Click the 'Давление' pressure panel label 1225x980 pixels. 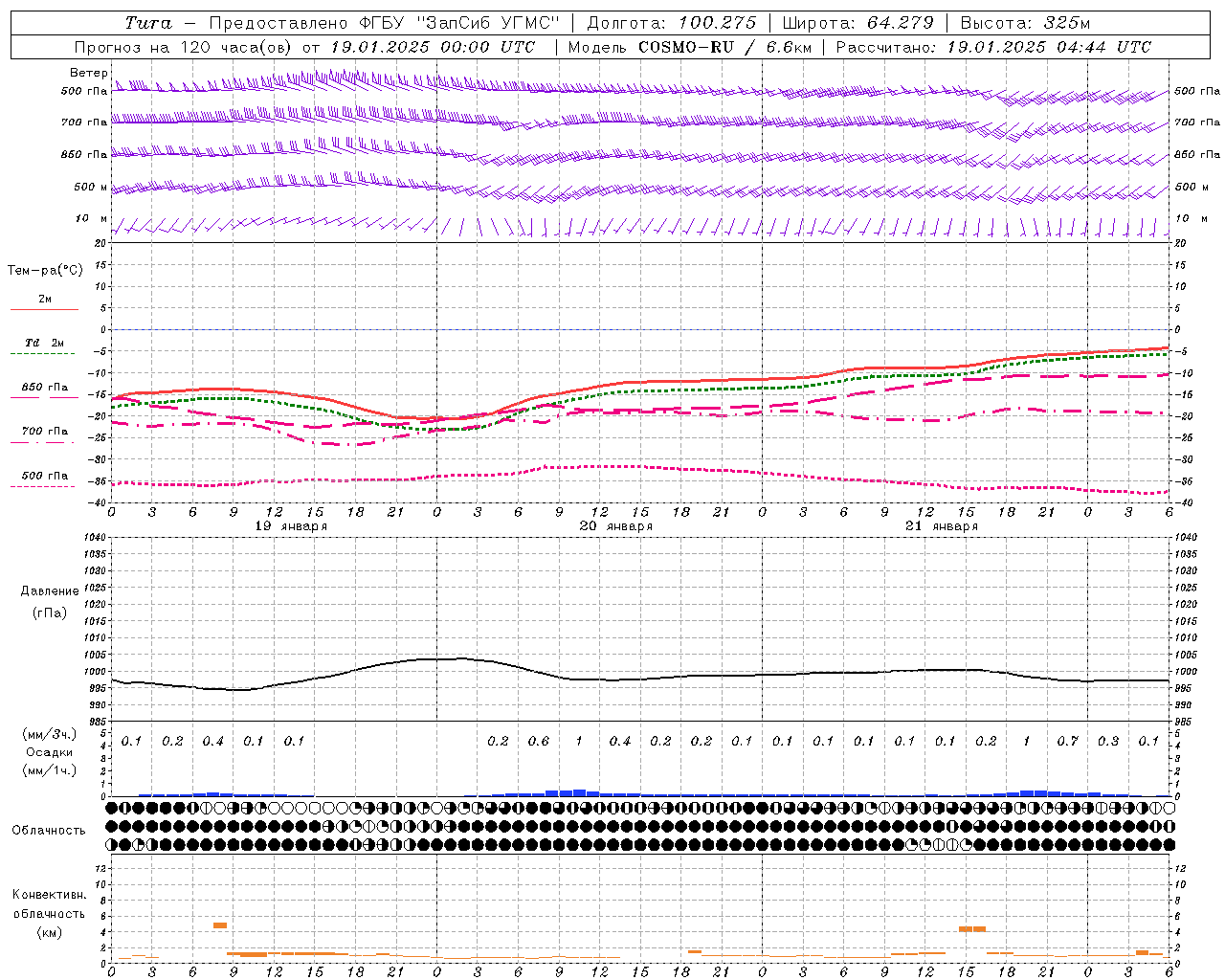pyautogui.click(x=50, y=591)
